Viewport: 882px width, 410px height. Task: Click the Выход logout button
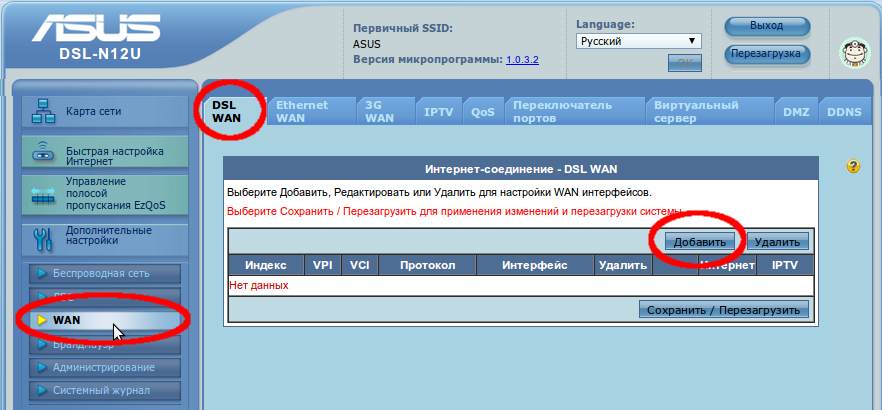pyautogui.click(x=767, y=26)
